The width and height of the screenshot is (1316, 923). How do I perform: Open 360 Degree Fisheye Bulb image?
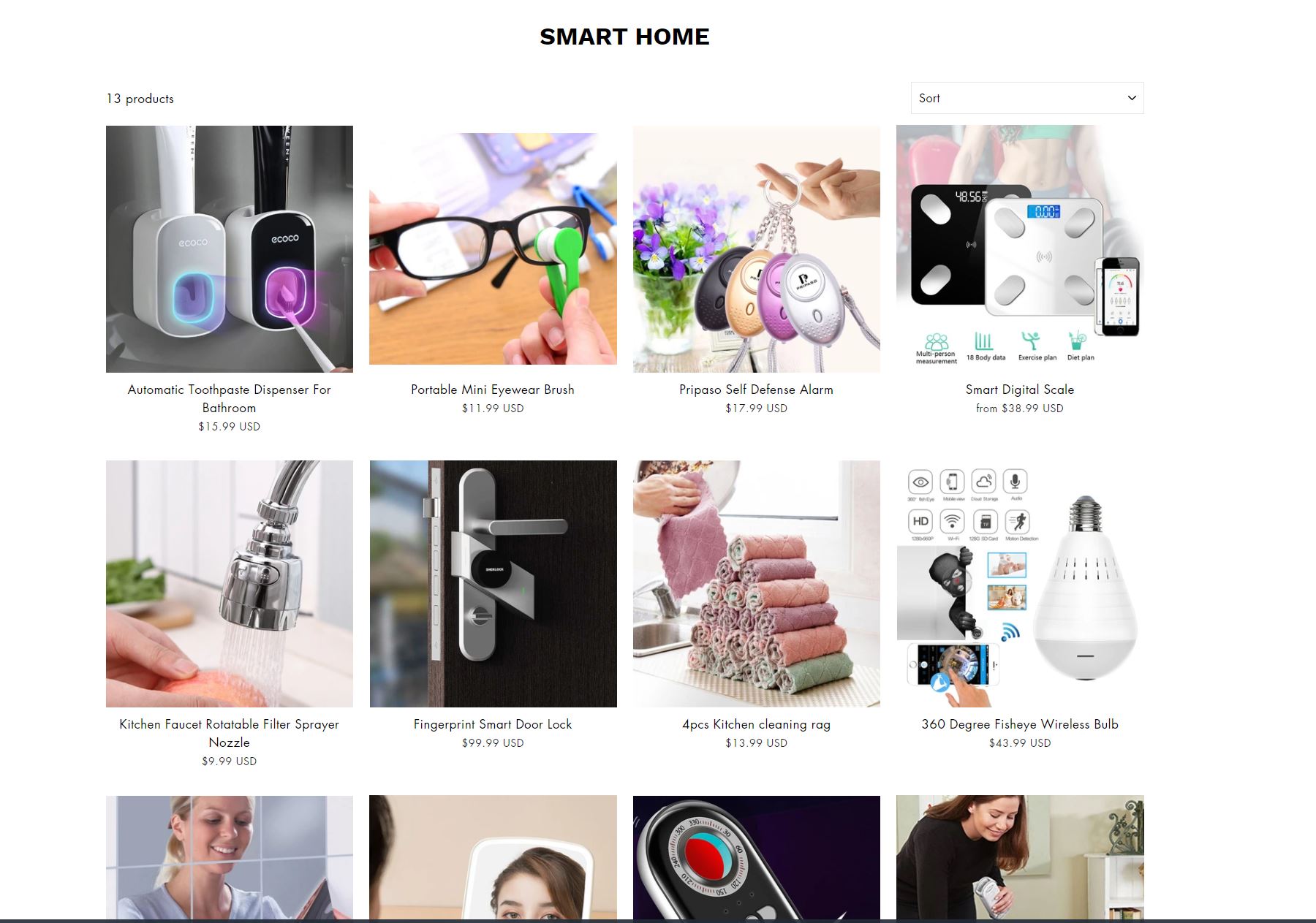point(1020,584)
